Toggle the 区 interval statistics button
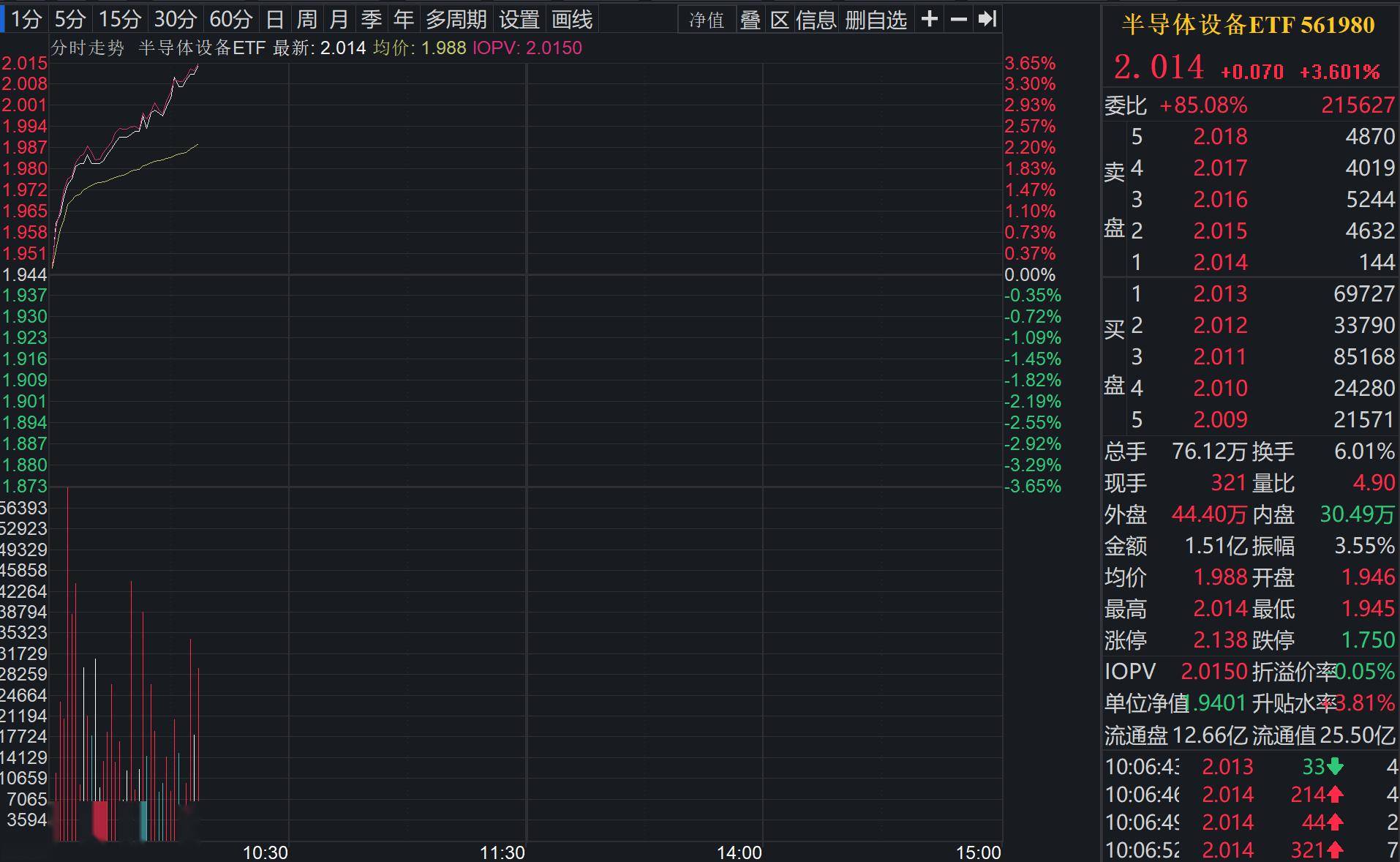 (x=780, y=20)
